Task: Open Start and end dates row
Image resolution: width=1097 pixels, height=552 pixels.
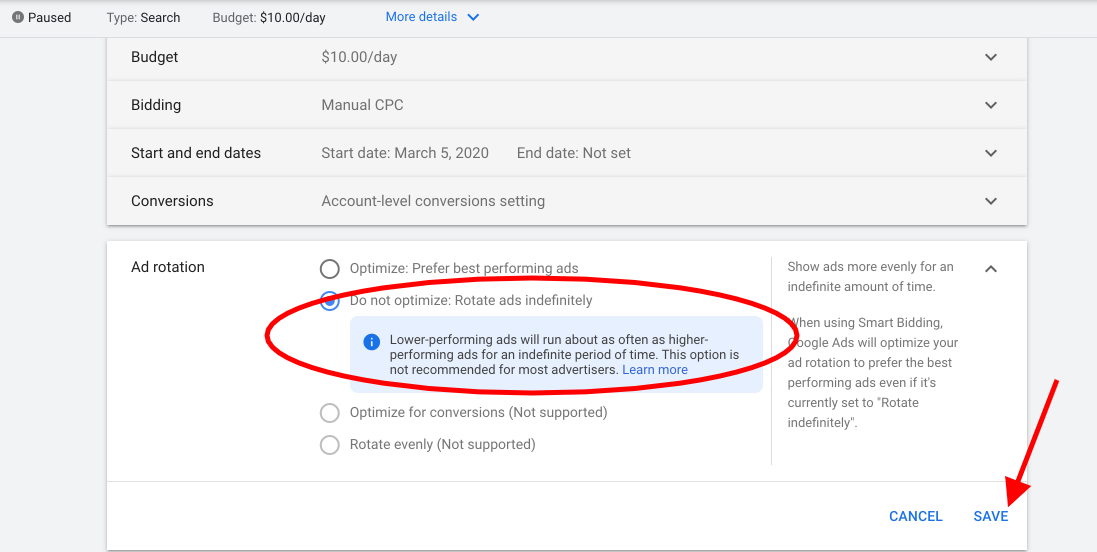Action: [x=567, y=153]
